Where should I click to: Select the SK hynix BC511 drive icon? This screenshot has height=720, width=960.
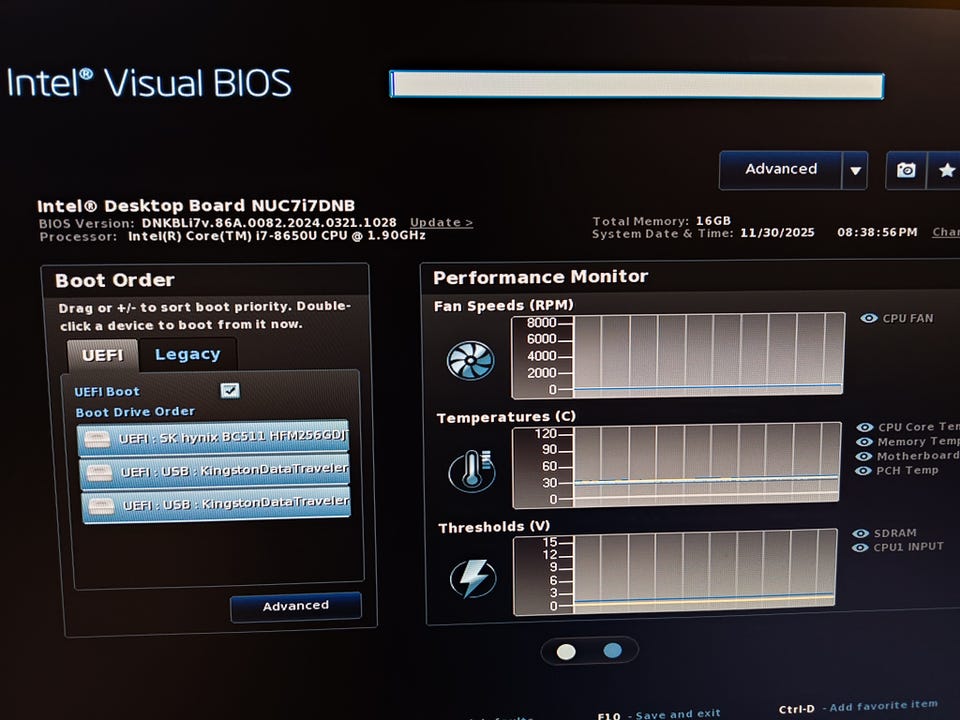[97, 438]
